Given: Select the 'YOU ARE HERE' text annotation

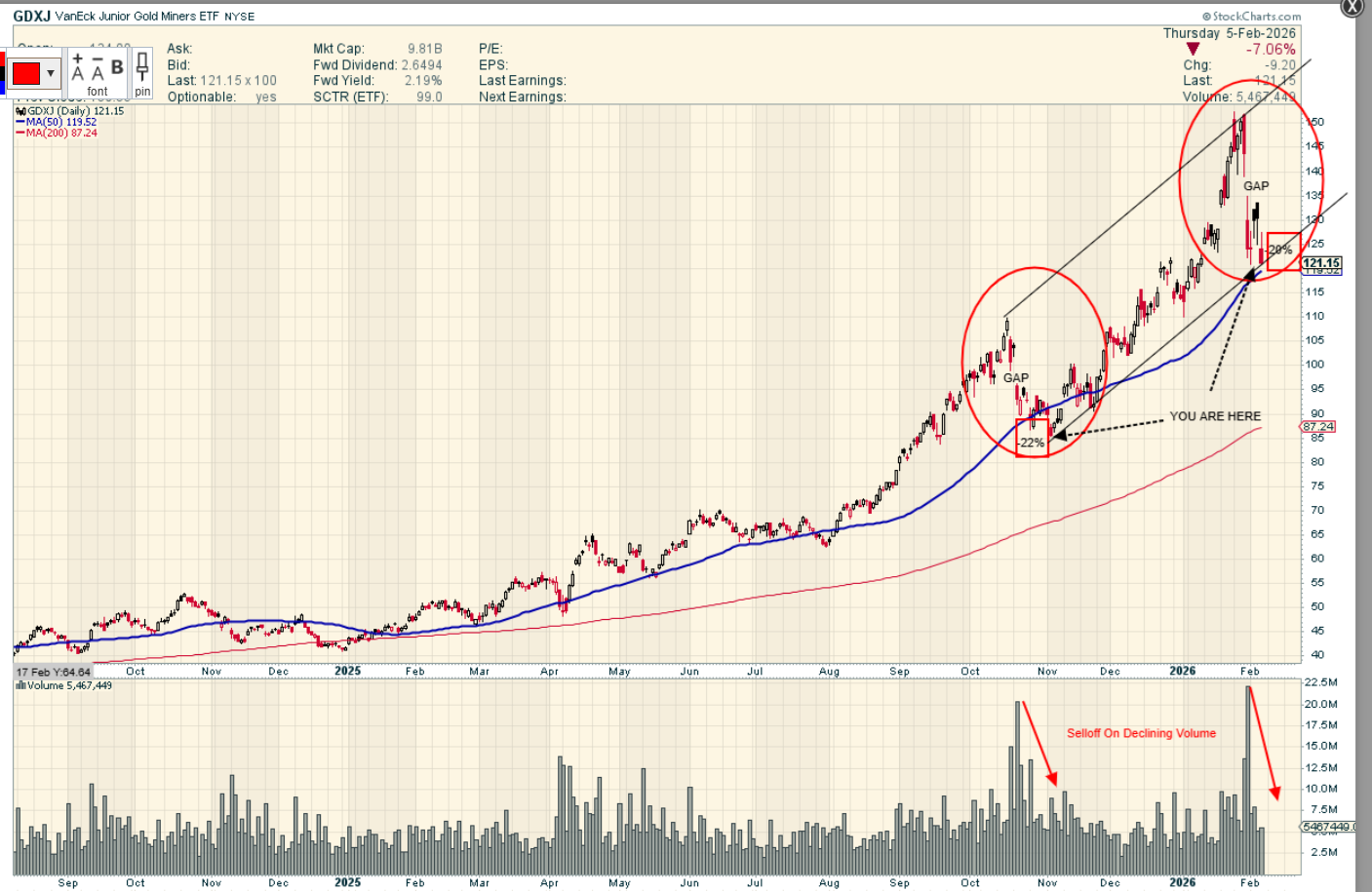Looking at the screenshot, I should pos(1214,416).
